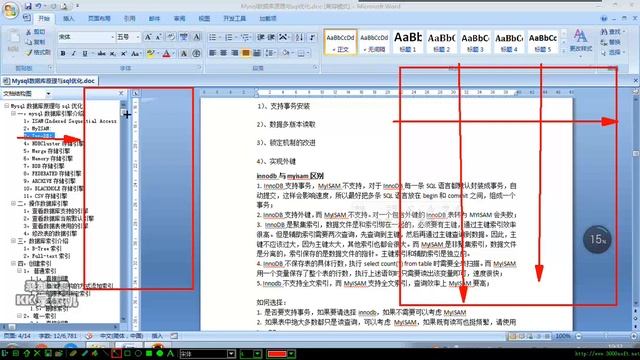Apply character shading A icon
The image size is (640, 360).
pos(184,53)
